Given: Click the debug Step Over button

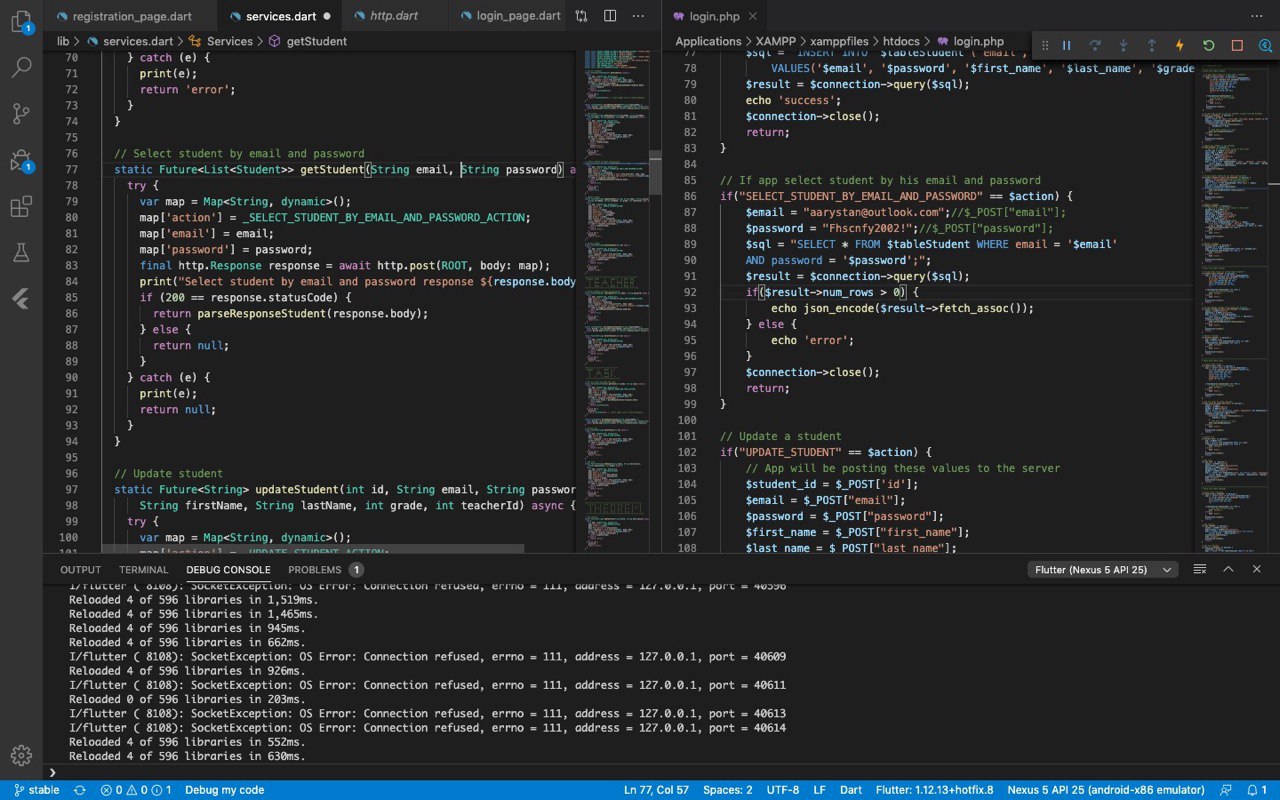Looking at the screenshot, I should pos(1095,45).
